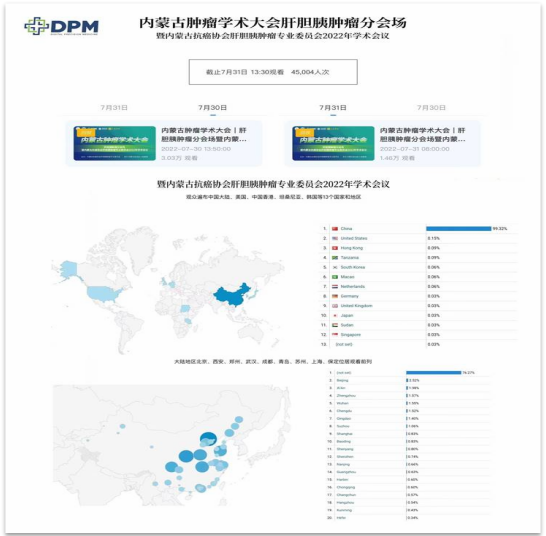The width and height of the screenshot is (546, 536).
Task: Click the Beijing row in city list
Action: click(x=407, y=380)
